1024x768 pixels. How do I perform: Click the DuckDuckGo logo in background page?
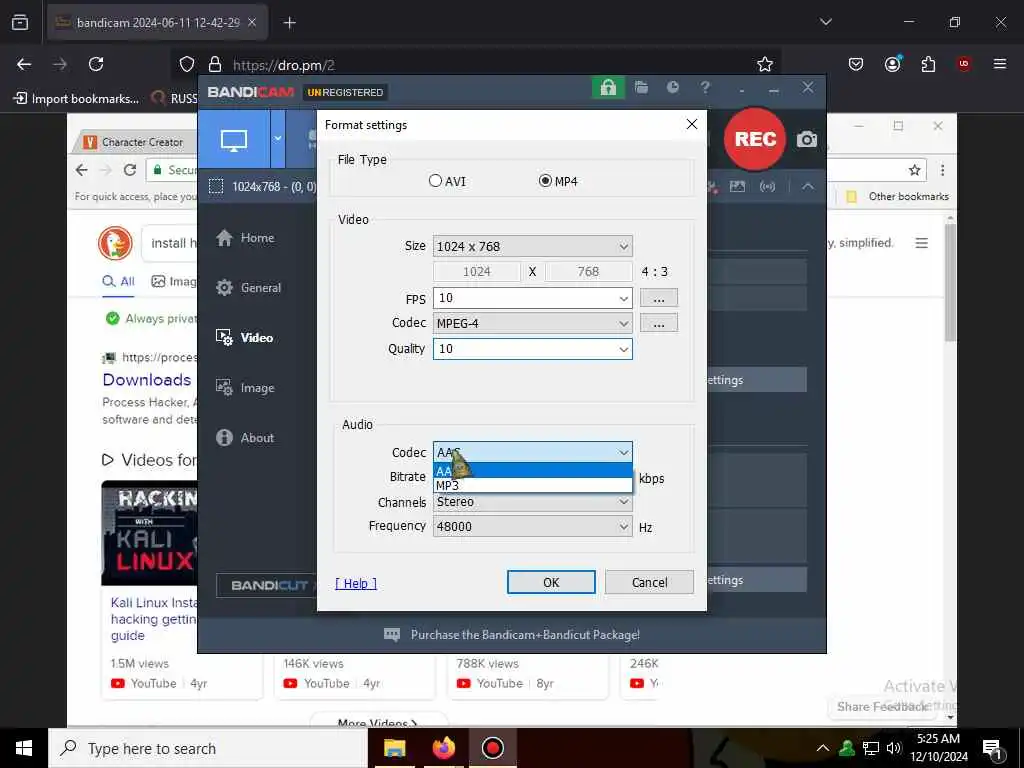[x=115, y=243]
